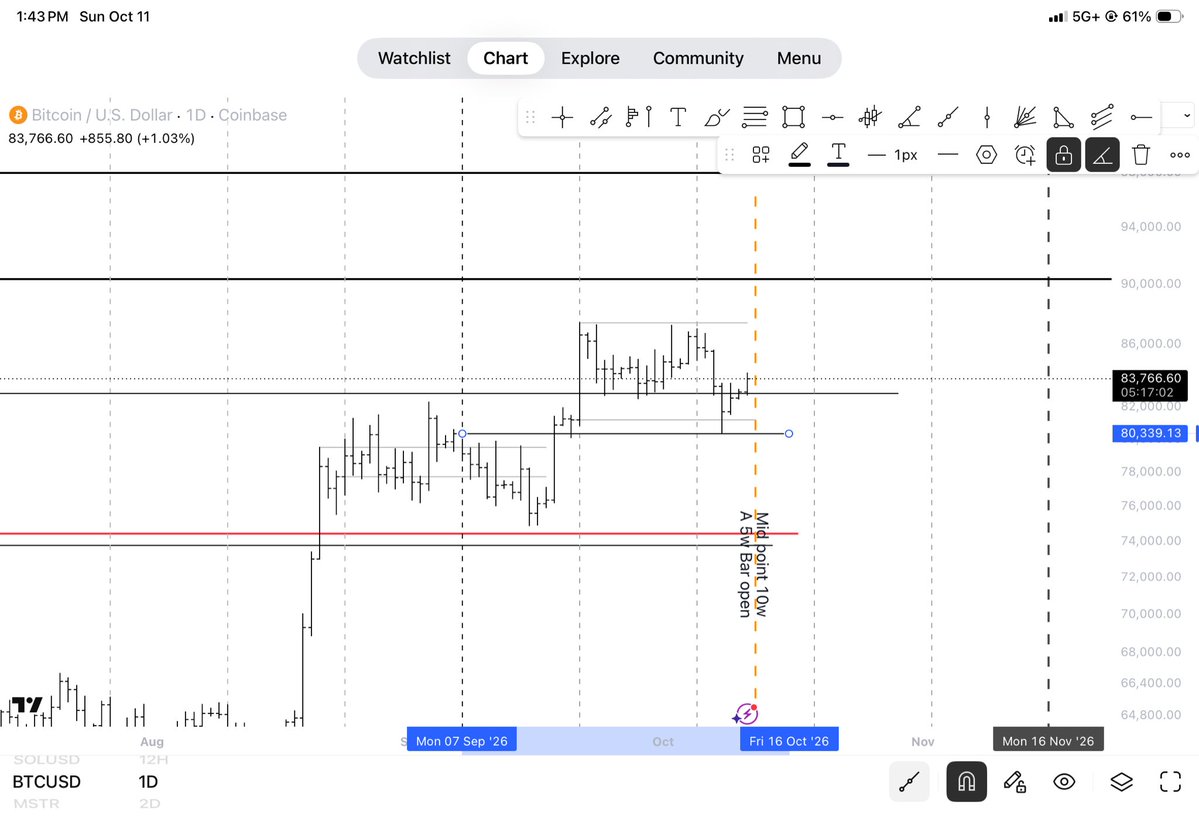The image size is (1199, 834).
Task: Pick the horizontal ray tool
Action: pos(1141,117)
